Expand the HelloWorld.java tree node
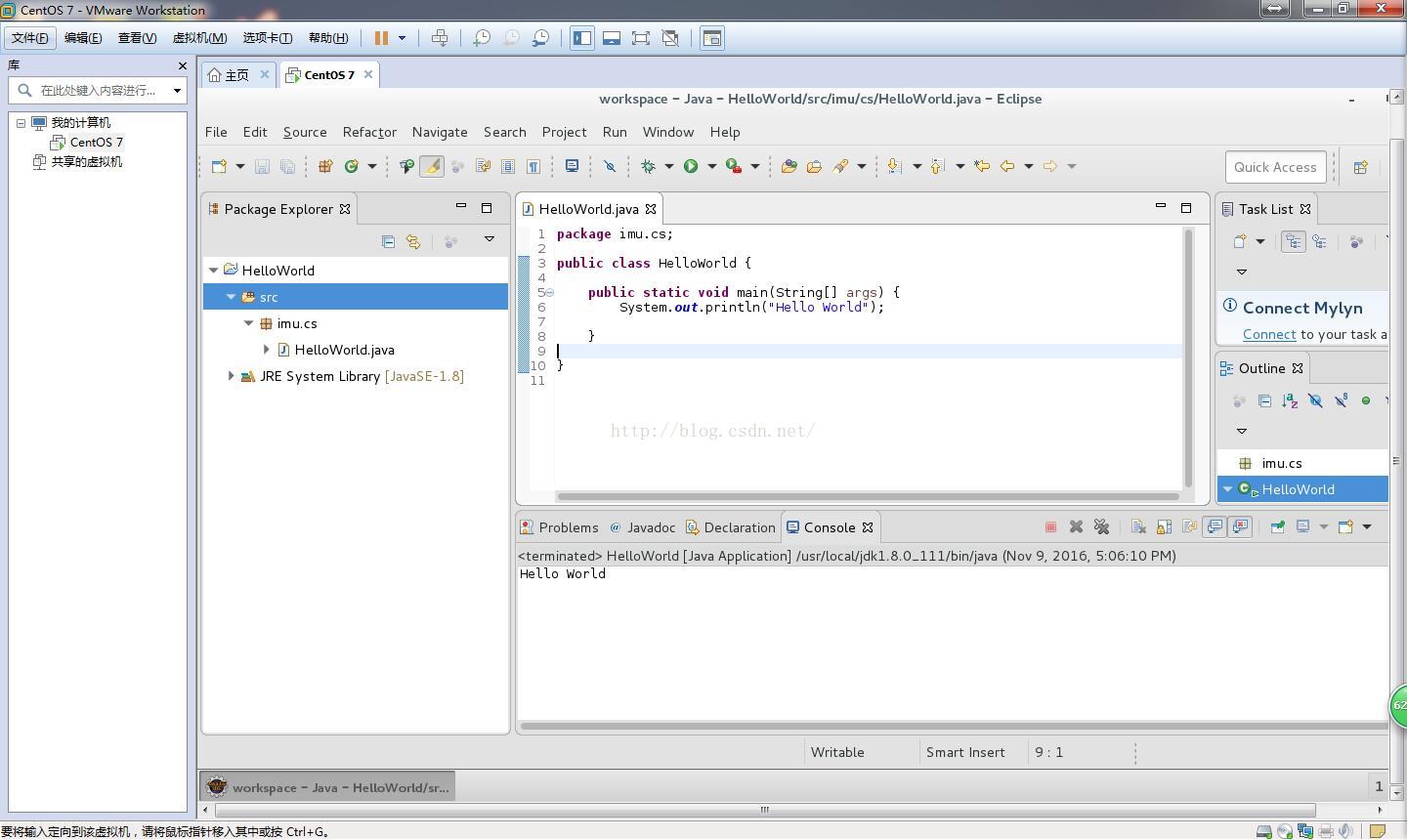 click(x=267, y=350)
